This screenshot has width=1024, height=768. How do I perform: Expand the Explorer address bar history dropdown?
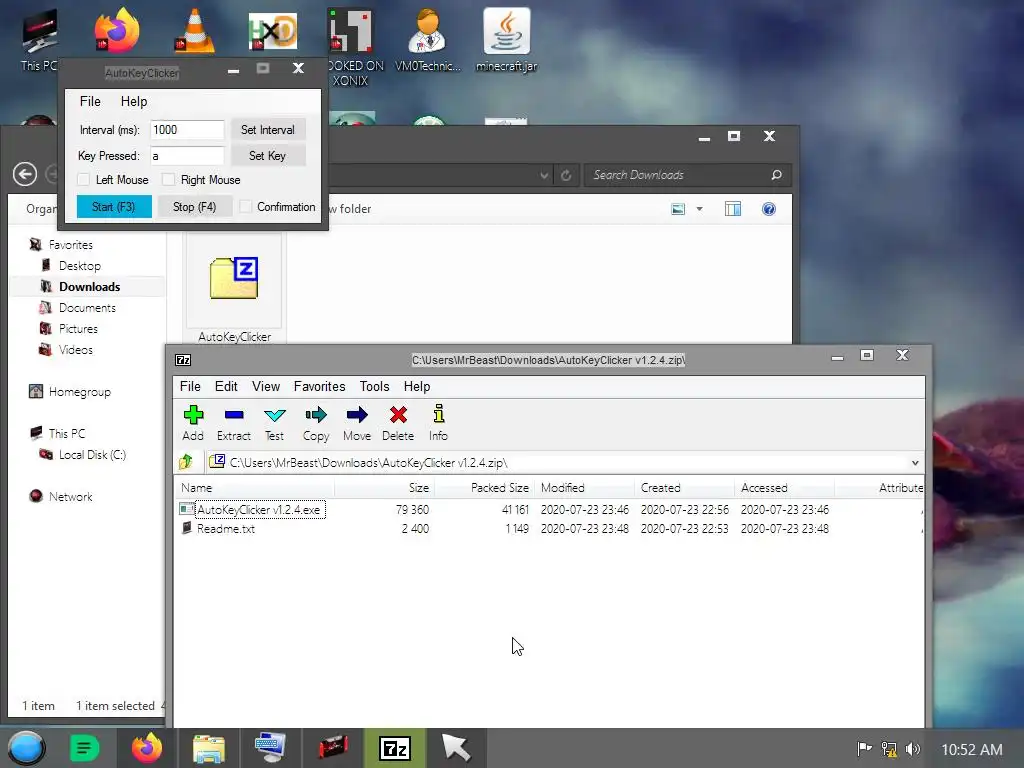pos(544,175)
